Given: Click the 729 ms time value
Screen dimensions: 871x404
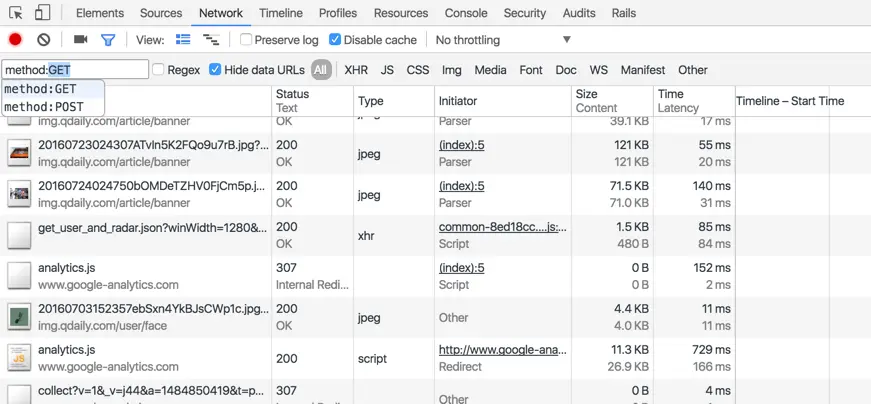Looking at the screenshot, I should [711, 350].
